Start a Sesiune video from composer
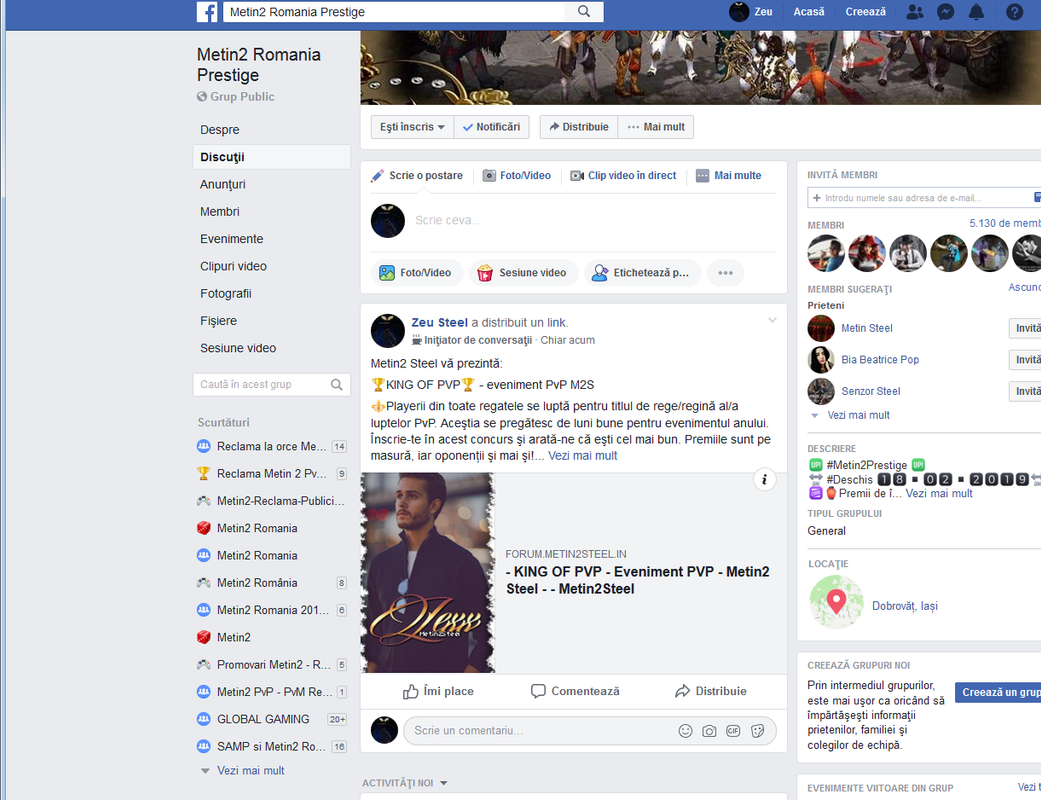 (x=523, y=273)
